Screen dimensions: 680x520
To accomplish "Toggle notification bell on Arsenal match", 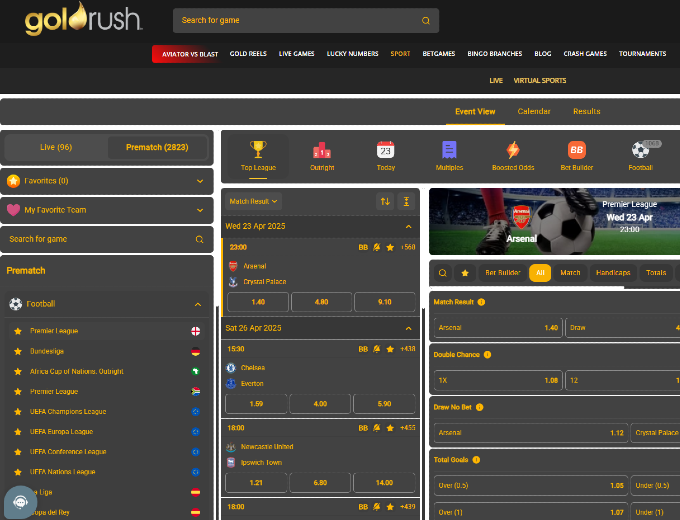I will [376, 247].
